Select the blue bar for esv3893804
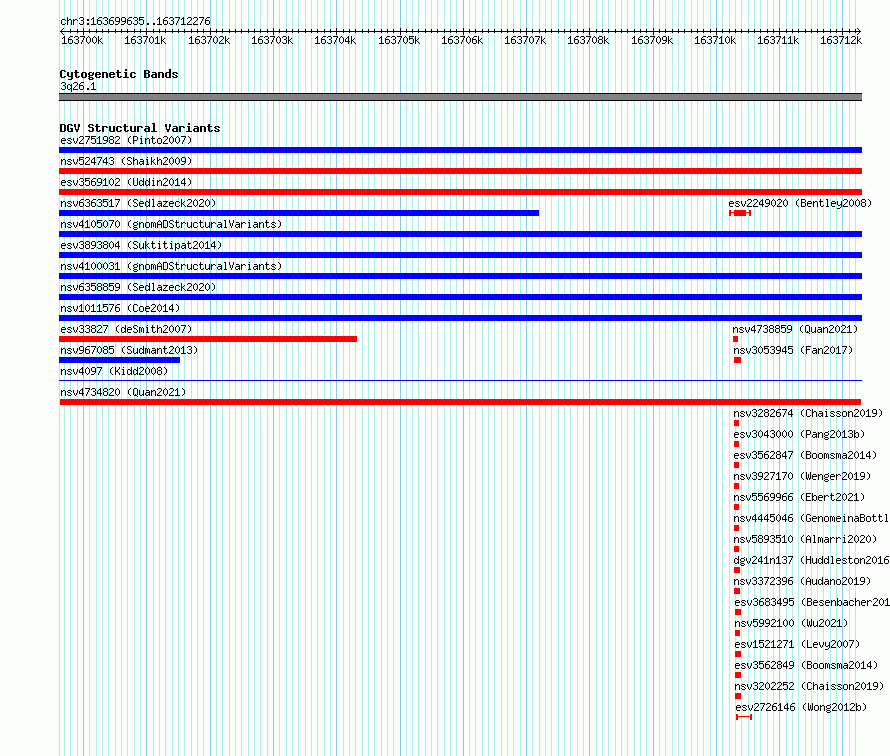 click(460, 255)
